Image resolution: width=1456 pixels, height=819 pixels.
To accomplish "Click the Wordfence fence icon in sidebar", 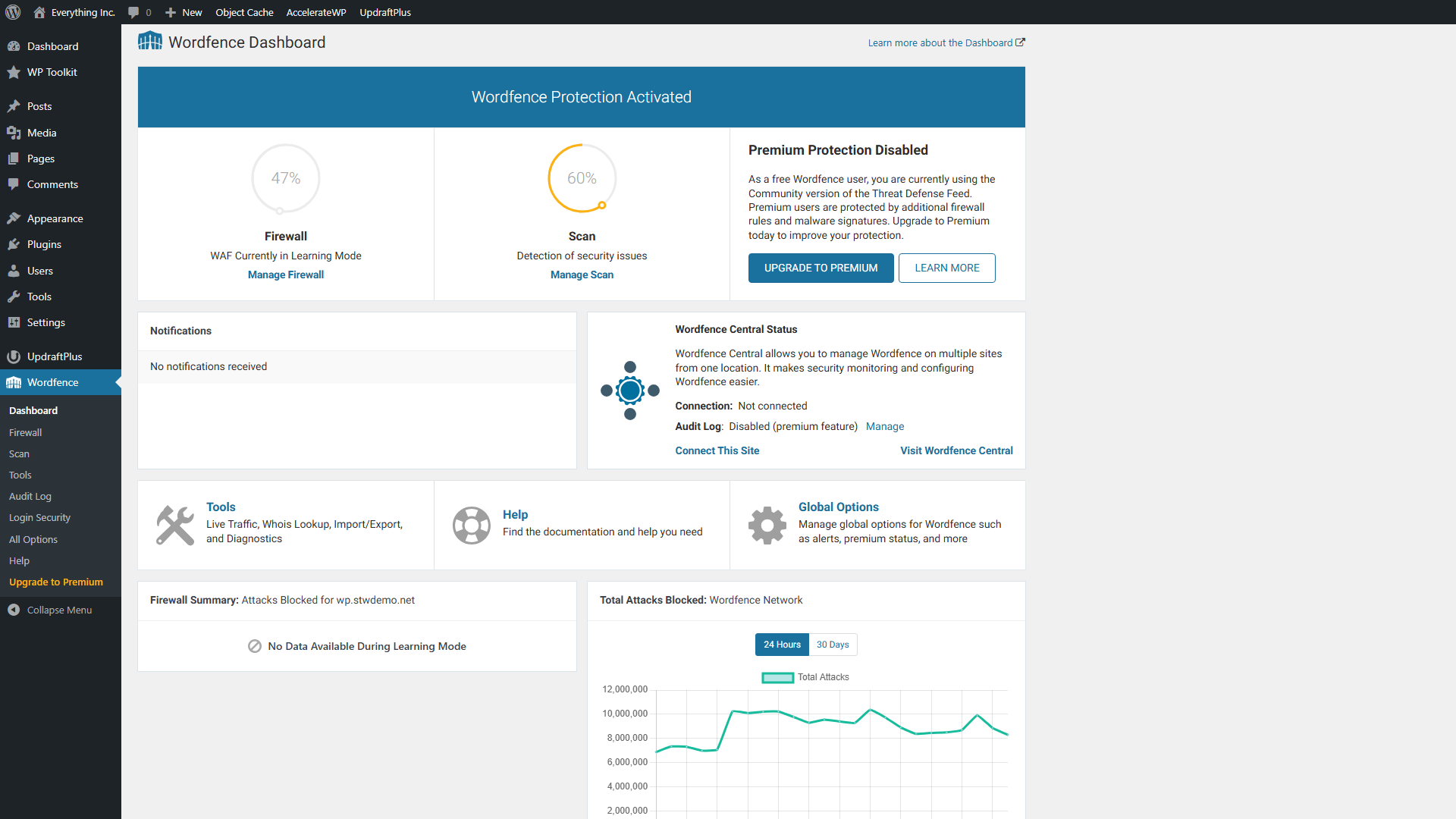I will coord(14,382).
